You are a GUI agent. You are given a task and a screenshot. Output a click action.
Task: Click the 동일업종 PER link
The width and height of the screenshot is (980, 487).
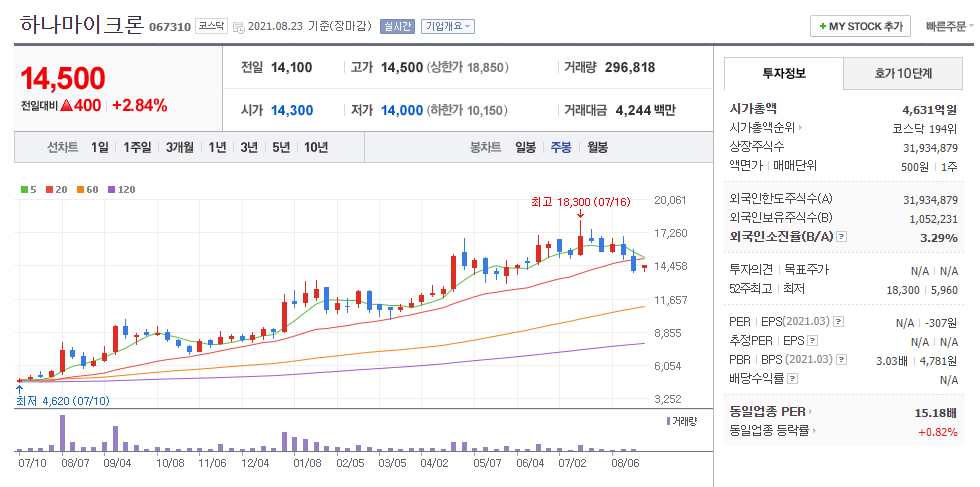point(768,412)
